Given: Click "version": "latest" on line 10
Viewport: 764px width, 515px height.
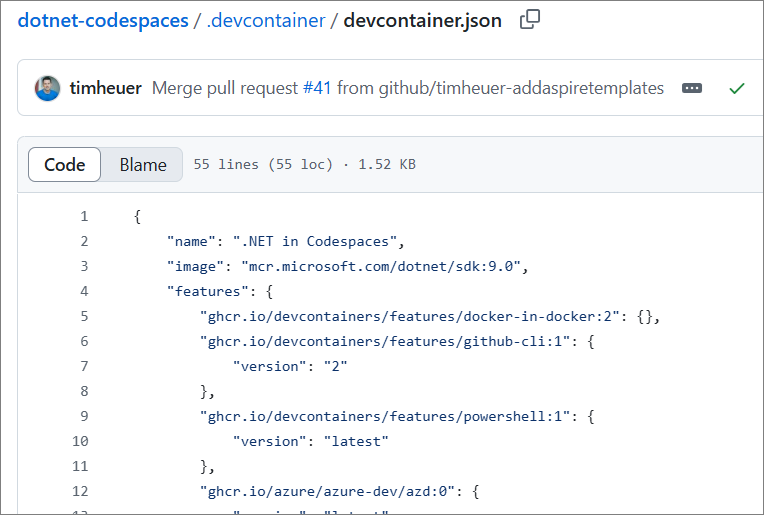Looking at the screenshot, I should point(310,441).
